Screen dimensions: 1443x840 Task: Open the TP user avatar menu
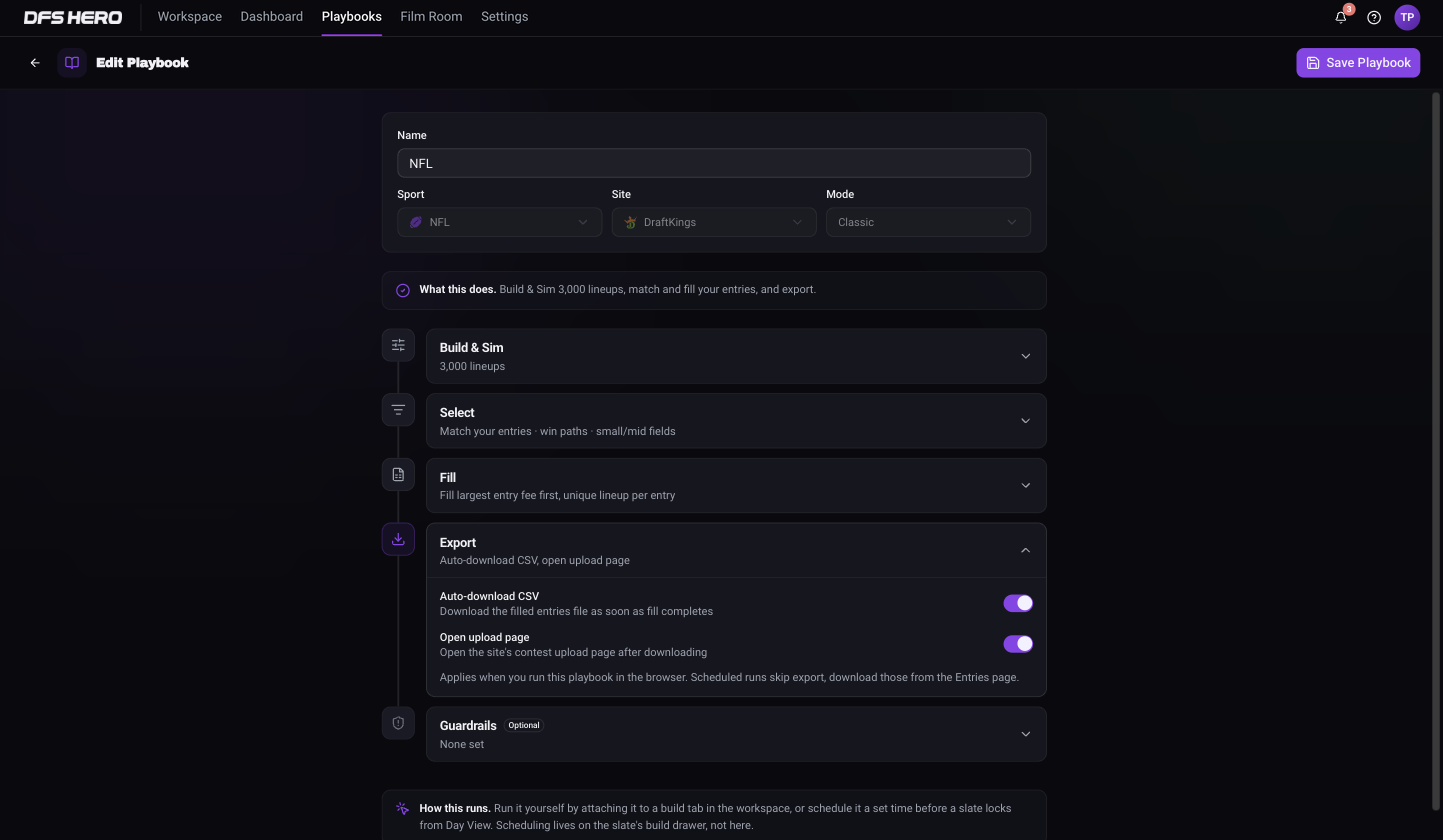point(1407,17)
